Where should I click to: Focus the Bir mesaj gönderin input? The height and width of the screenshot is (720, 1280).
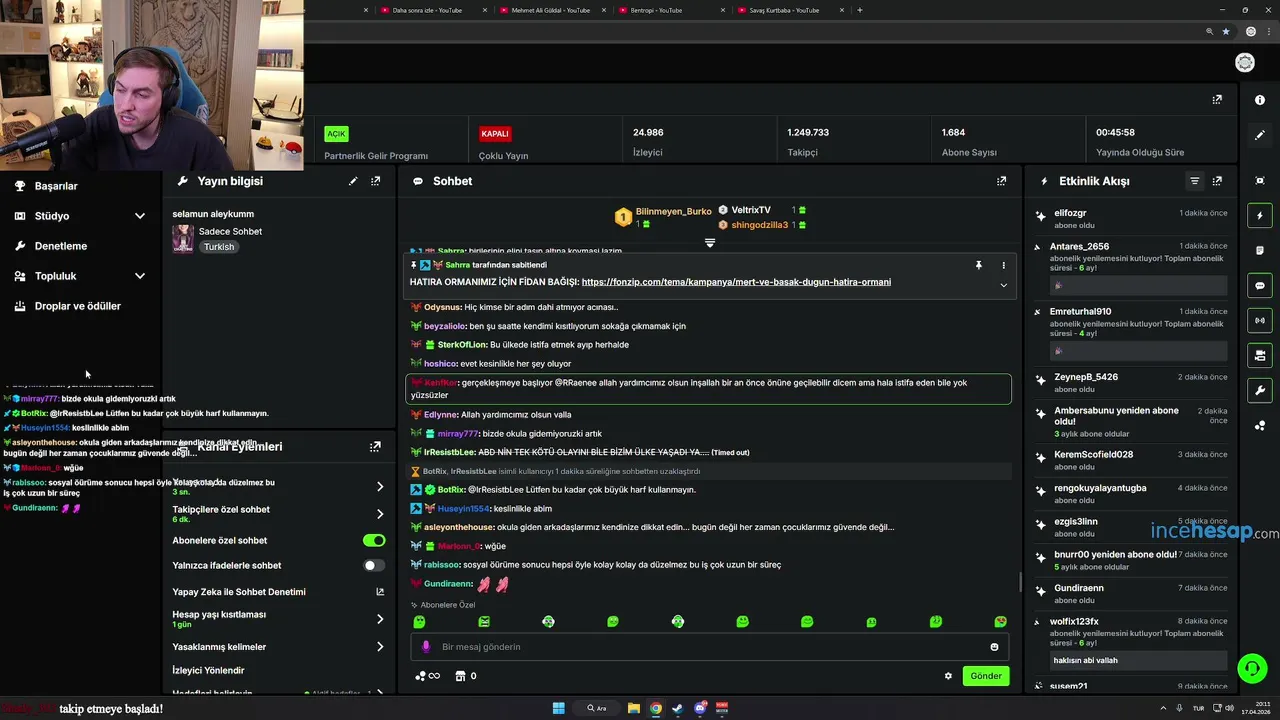click(710, 647)
